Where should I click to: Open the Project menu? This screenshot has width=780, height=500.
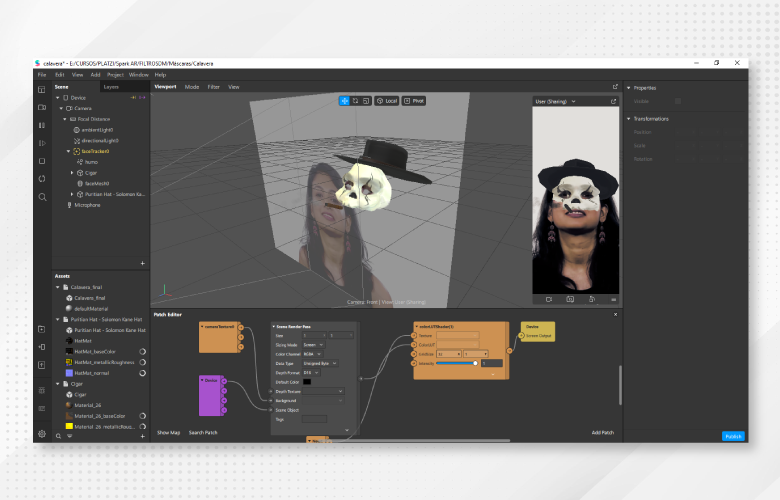pos(115,75)
